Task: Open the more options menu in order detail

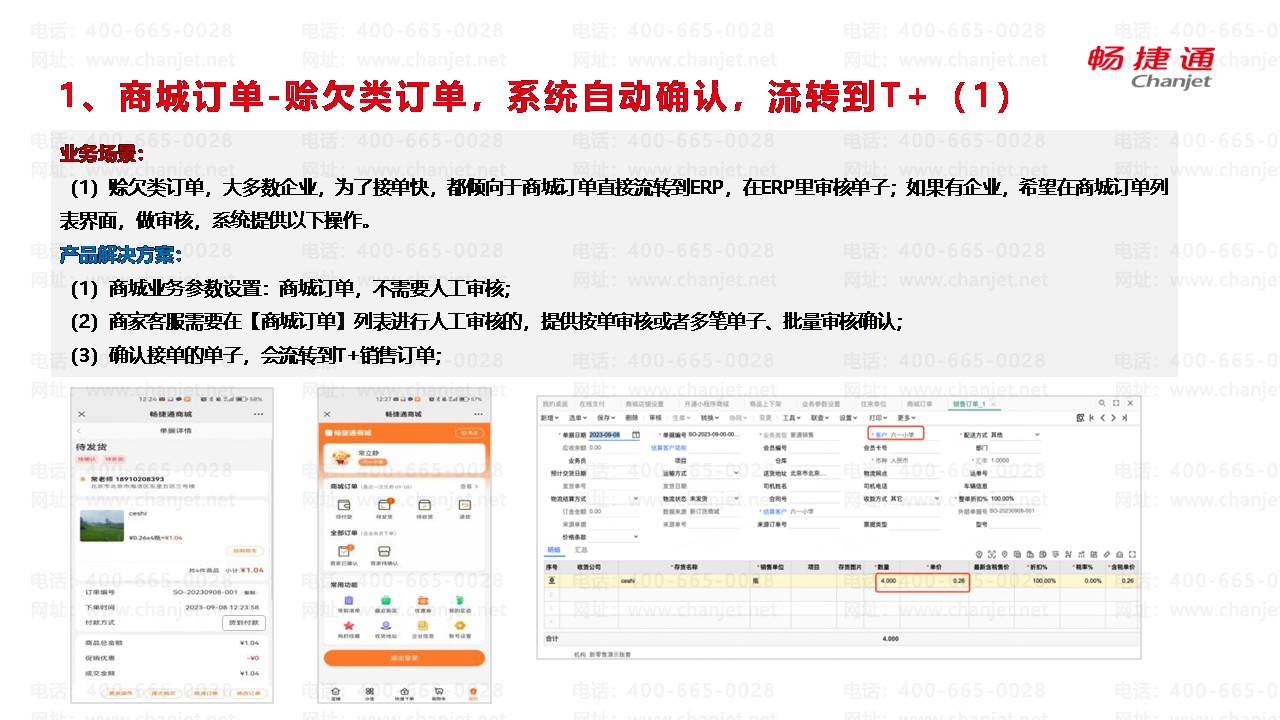Action: pos(258,413)
